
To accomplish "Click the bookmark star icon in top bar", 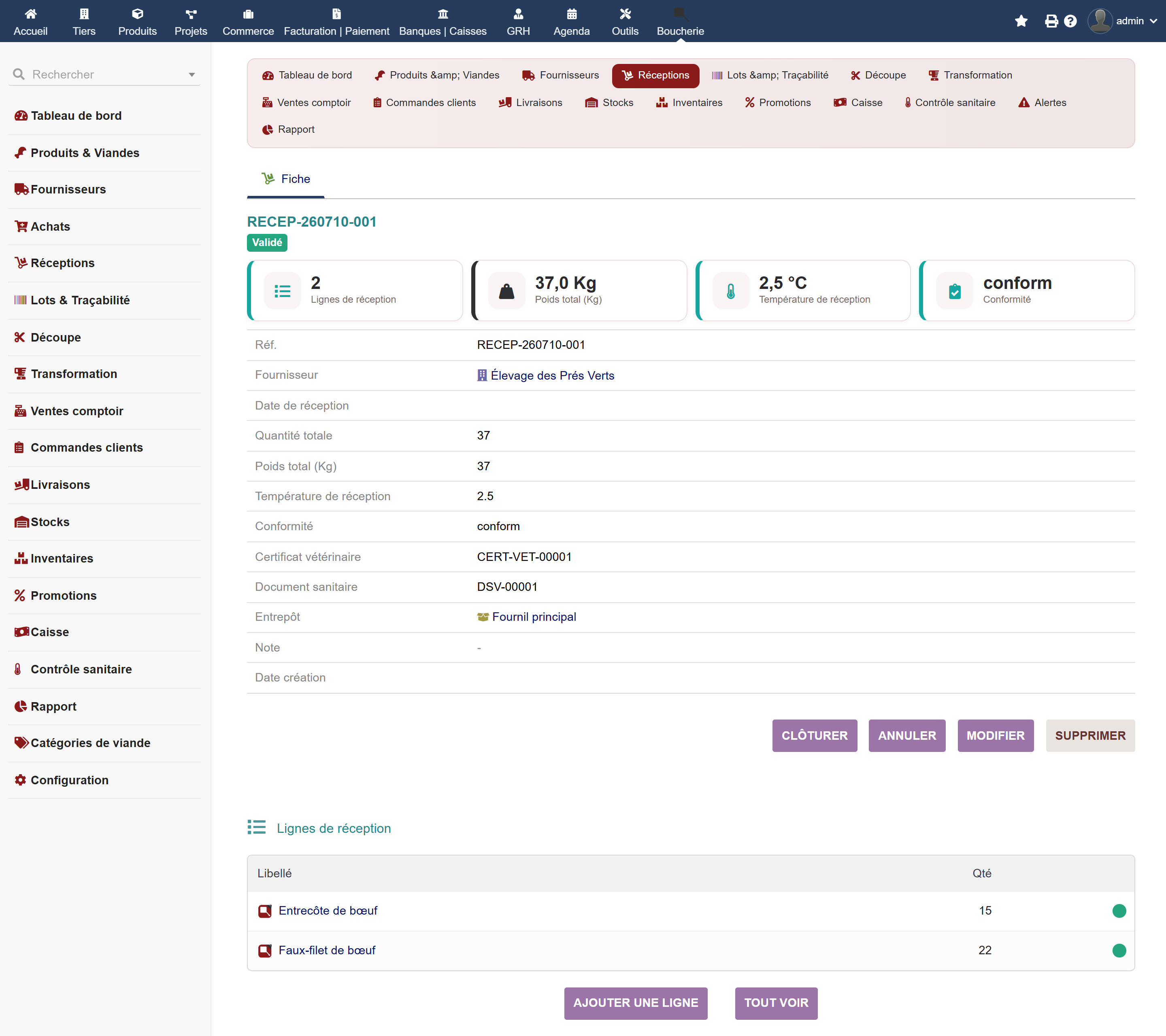I will pyautogui.click(x=1021, y=21).
